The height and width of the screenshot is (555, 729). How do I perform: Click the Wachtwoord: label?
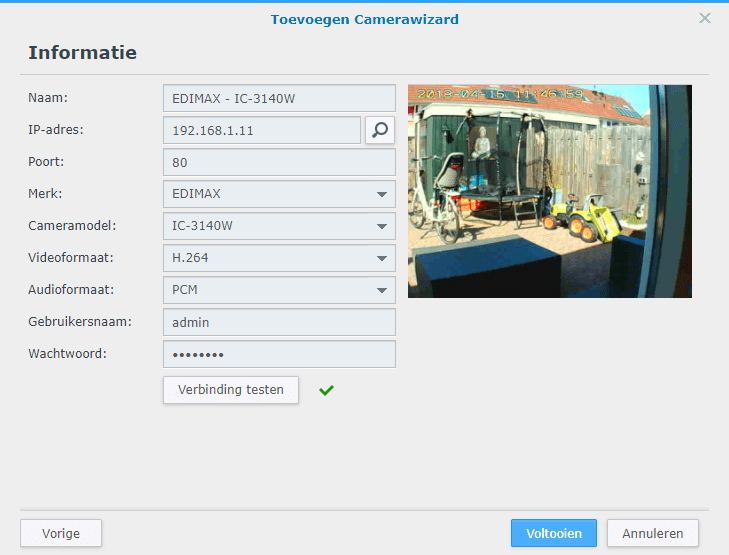coord(67,354)
